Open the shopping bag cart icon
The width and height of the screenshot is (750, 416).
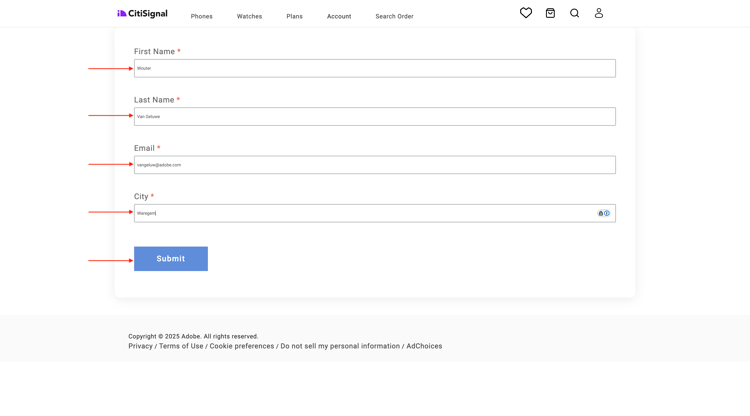tap(550, 13)
